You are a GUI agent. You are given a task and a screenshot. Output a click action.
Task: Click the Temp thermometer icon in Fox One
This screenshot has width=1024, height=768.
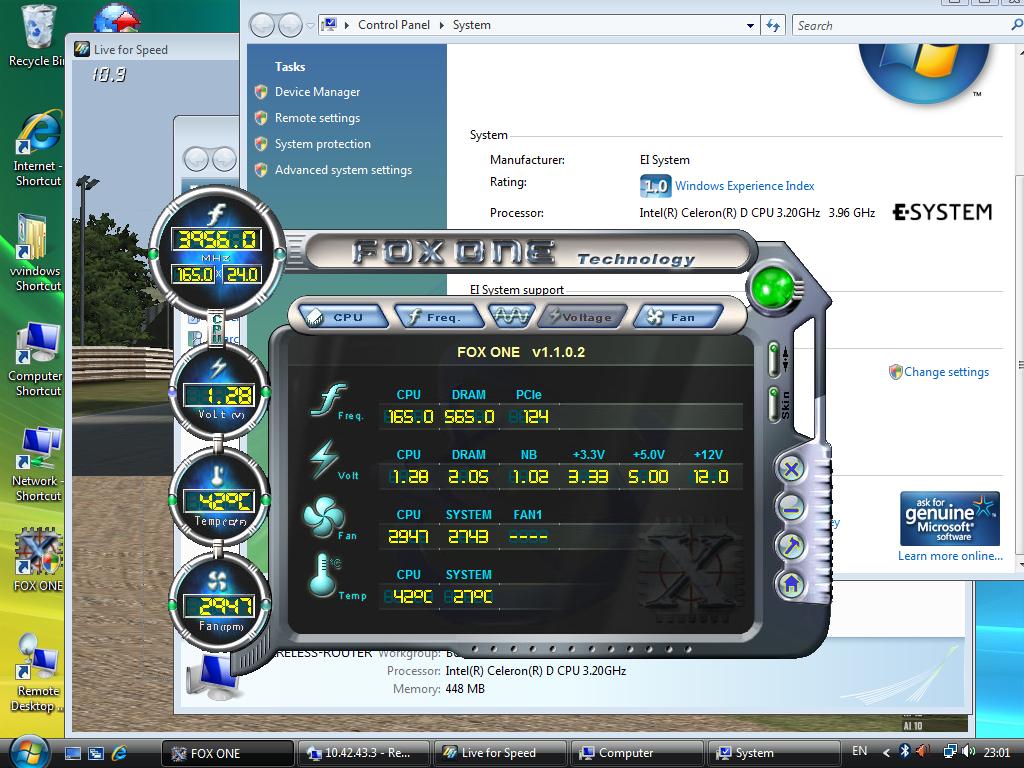tap(323, 576)
